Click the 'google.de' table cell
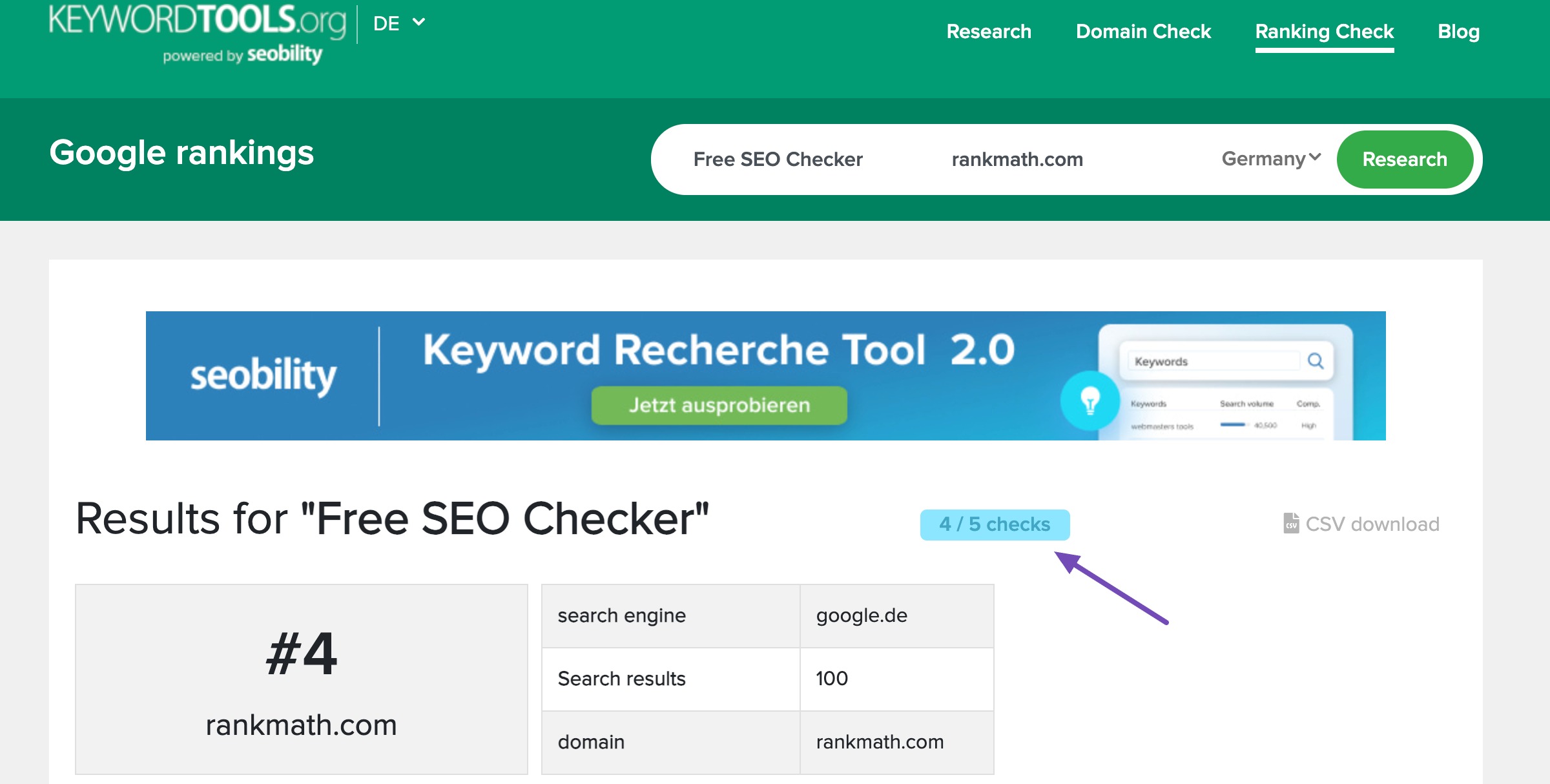This screenshot has height=784, width=1550. coord(896,615)
